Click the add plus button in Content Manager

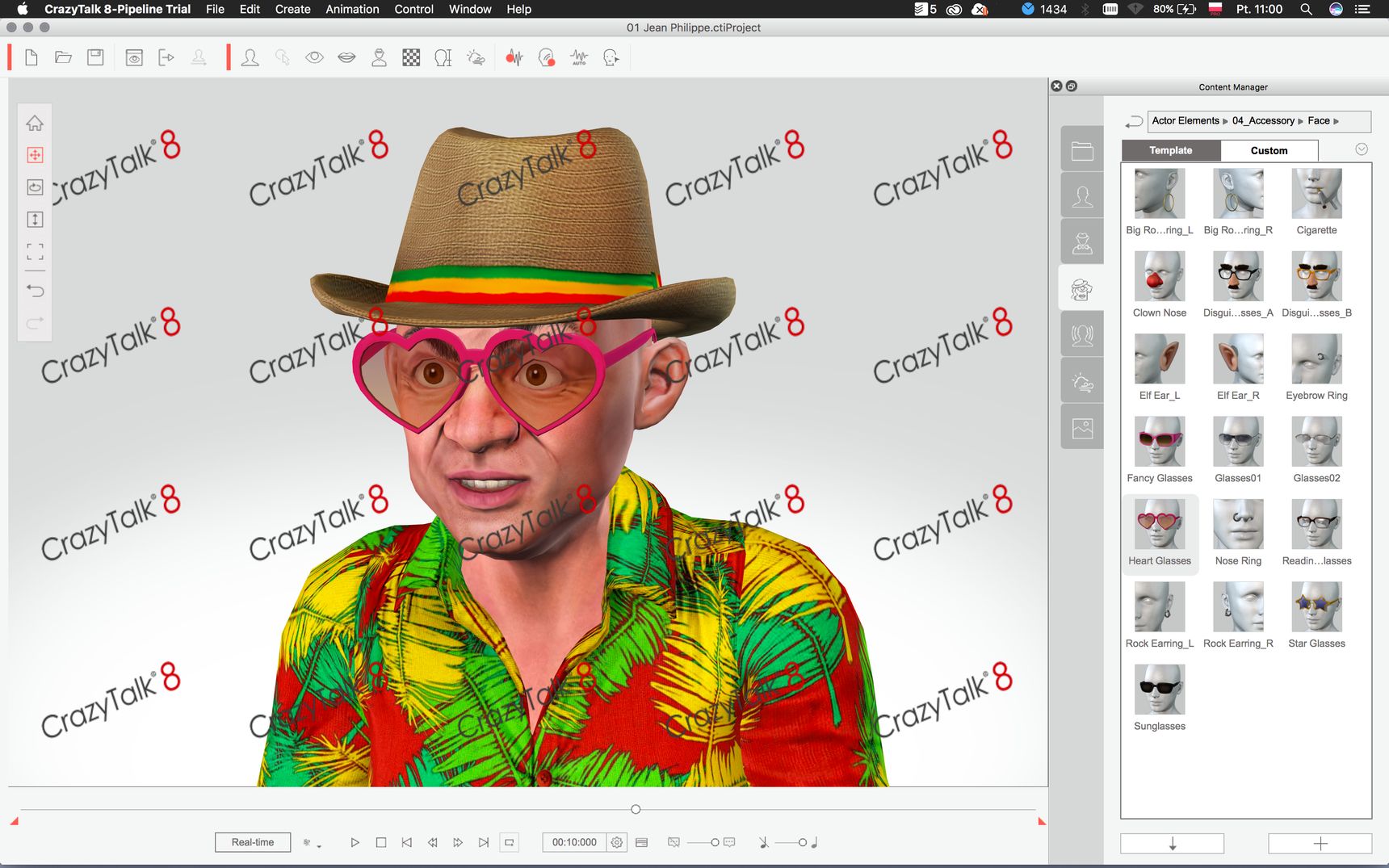[1320, 843]
